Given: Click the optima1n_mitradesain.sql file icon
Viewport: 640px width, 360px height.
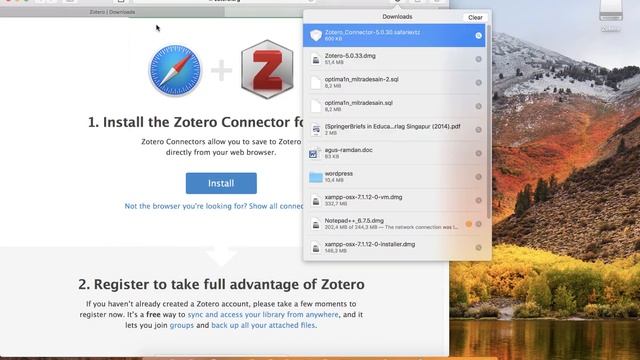Looking at the screenshot, I should 316,107.
